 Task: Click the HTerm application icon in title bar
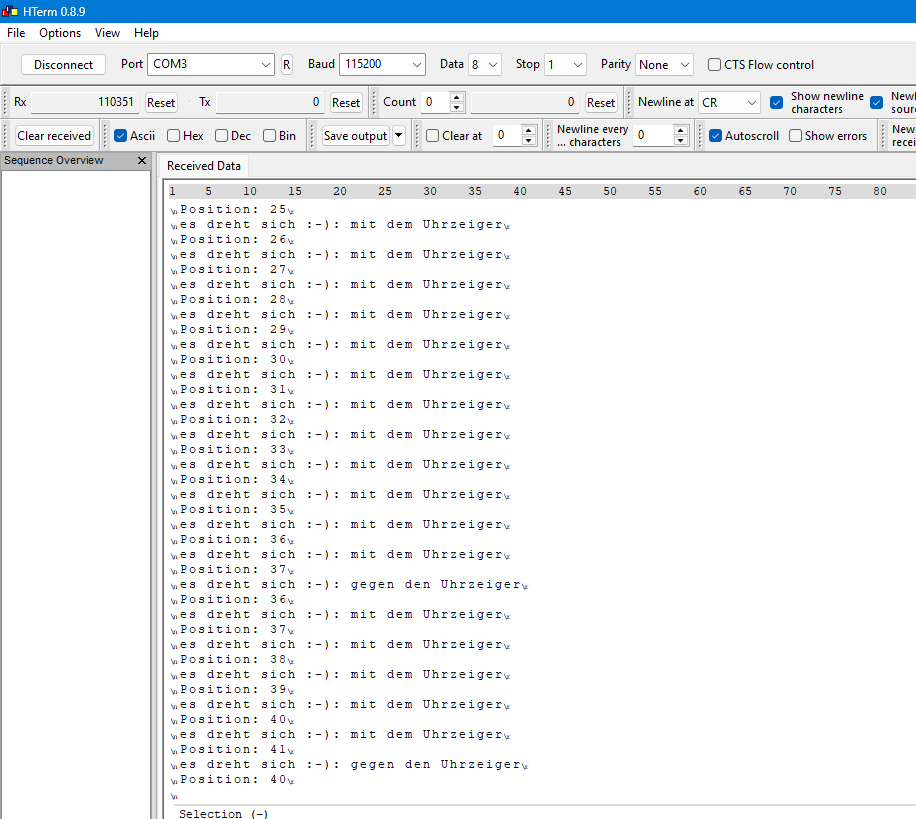pos(9,11)
